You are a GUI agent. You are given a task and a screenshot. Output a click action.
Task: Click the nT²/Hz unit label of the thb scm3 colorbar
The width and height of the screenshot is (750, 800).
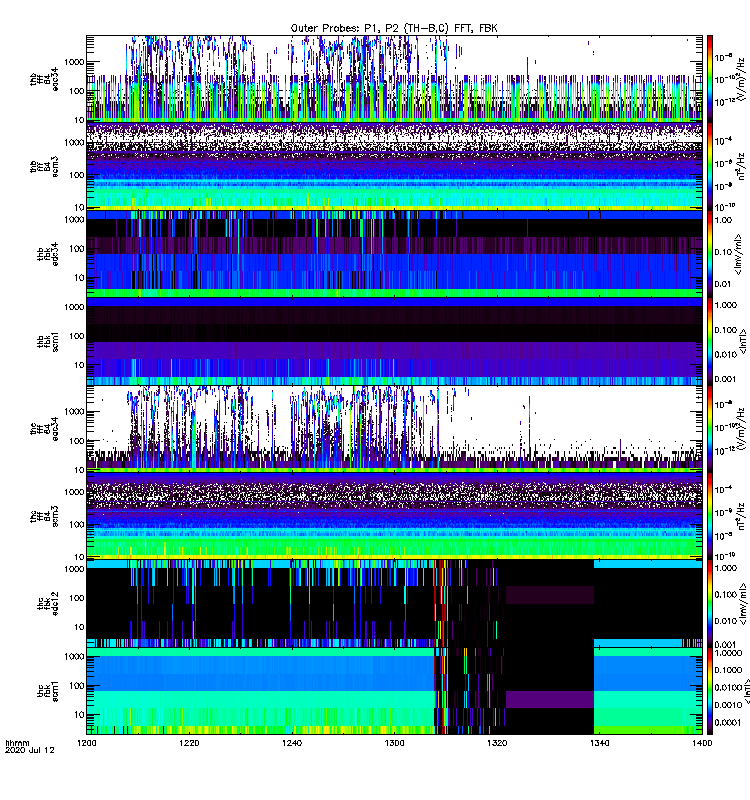point(742,167)
